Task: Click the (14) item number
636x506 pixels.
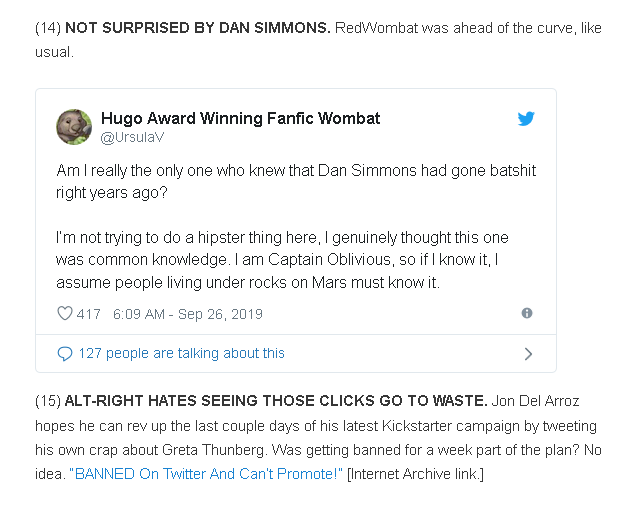Action: coord(47,28)
